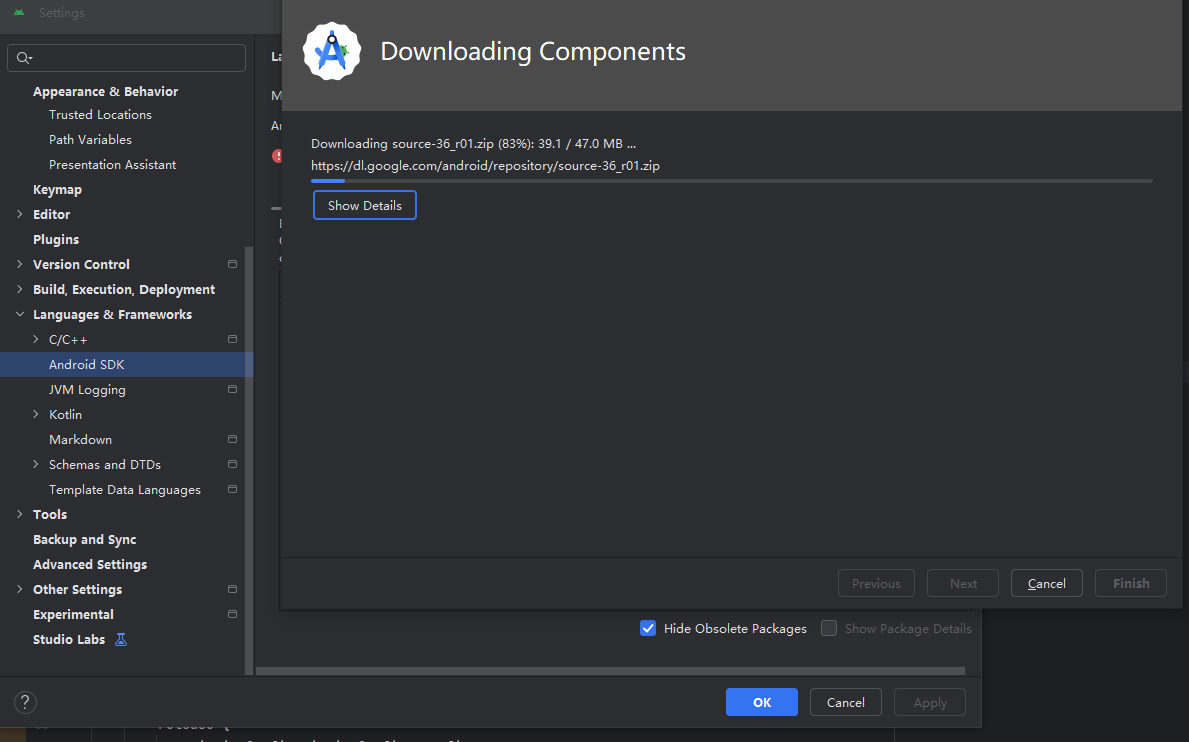
Task: Open the Plugins settings page
Action: (56, 239)
